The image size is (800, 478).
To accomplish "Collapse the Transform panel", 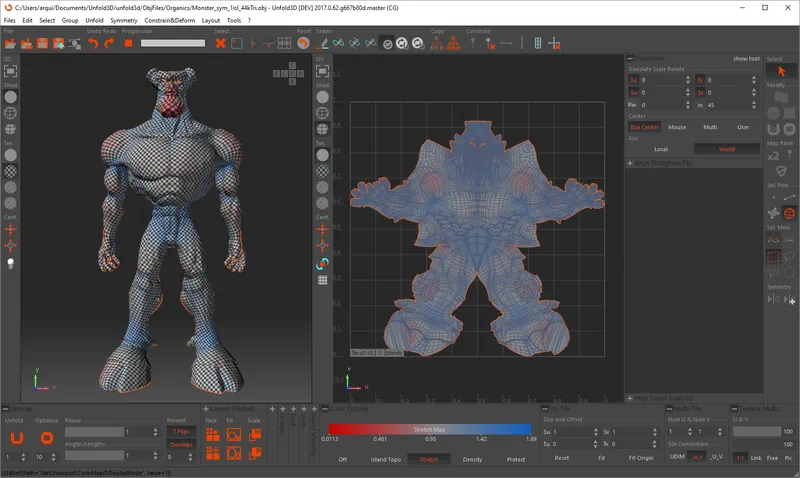I will (631, 58).
